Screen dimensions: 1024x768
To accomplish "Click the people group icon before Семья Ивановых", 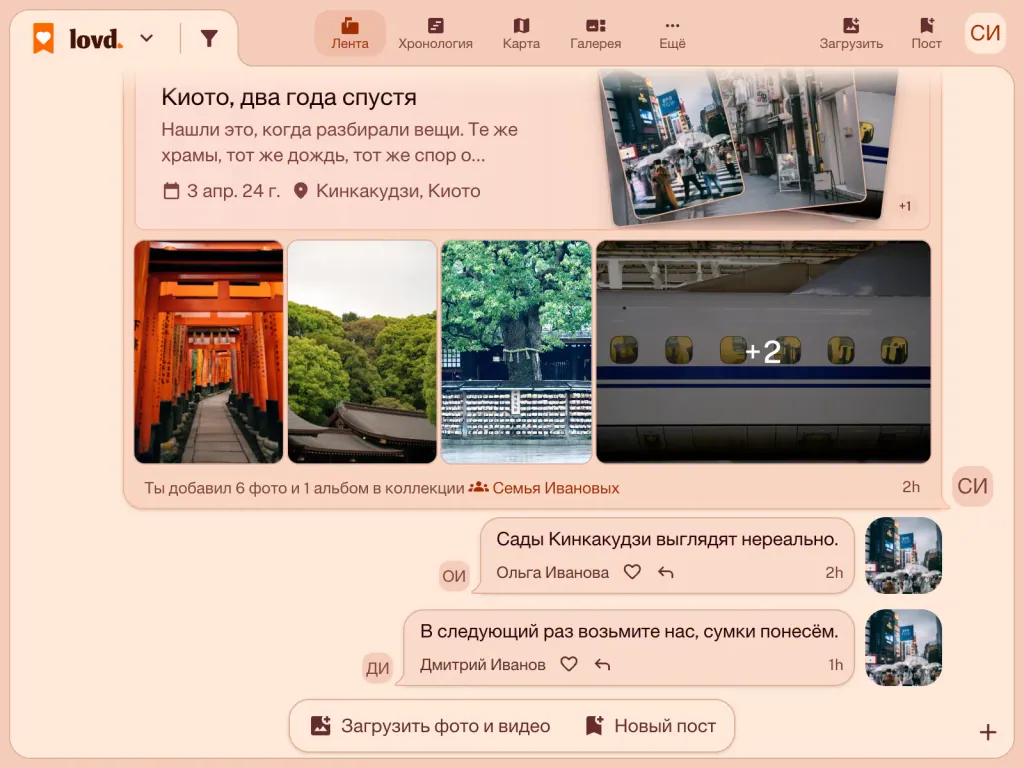I will pyautogui.click(x=479, y=487).
